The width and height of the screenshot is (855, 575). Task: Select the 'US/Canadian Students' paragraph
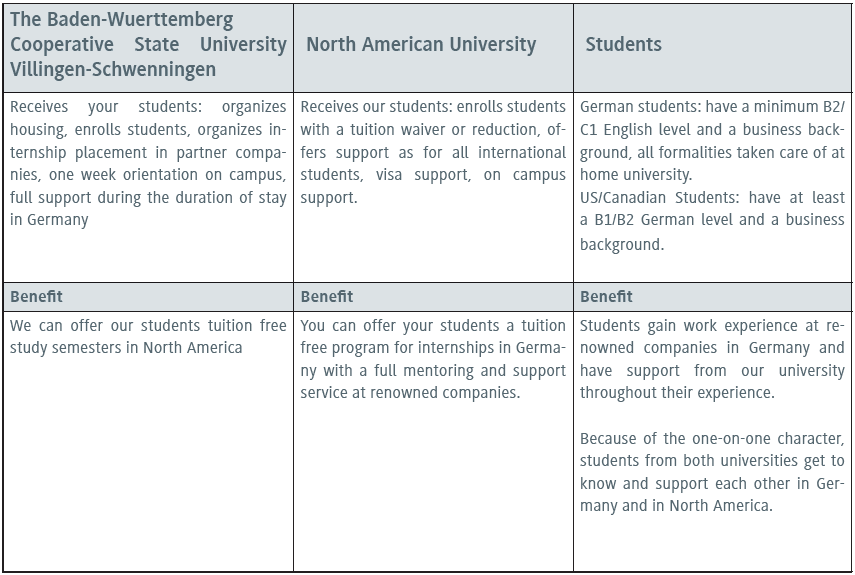click(x=712, y=220)
